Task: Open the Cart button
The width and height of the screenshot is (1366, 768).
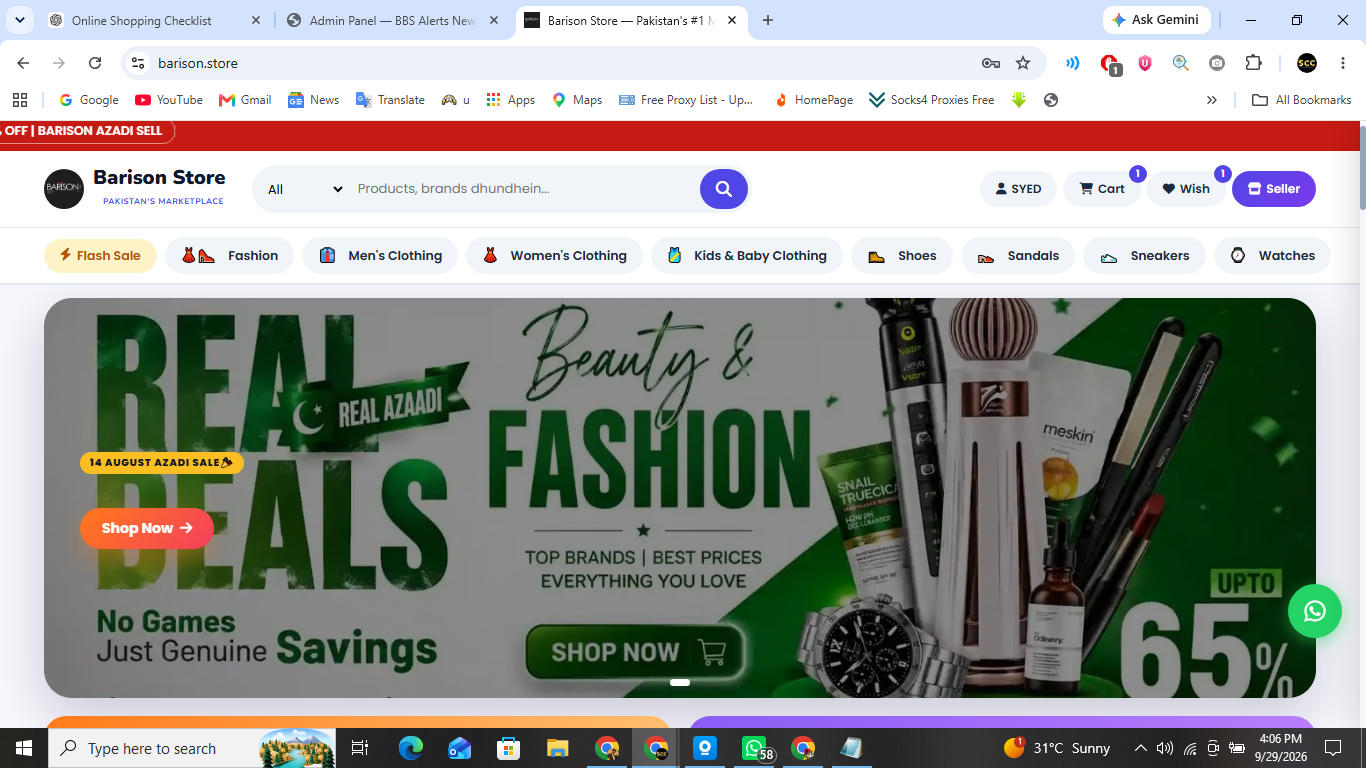Action: tap(1101, 189)
